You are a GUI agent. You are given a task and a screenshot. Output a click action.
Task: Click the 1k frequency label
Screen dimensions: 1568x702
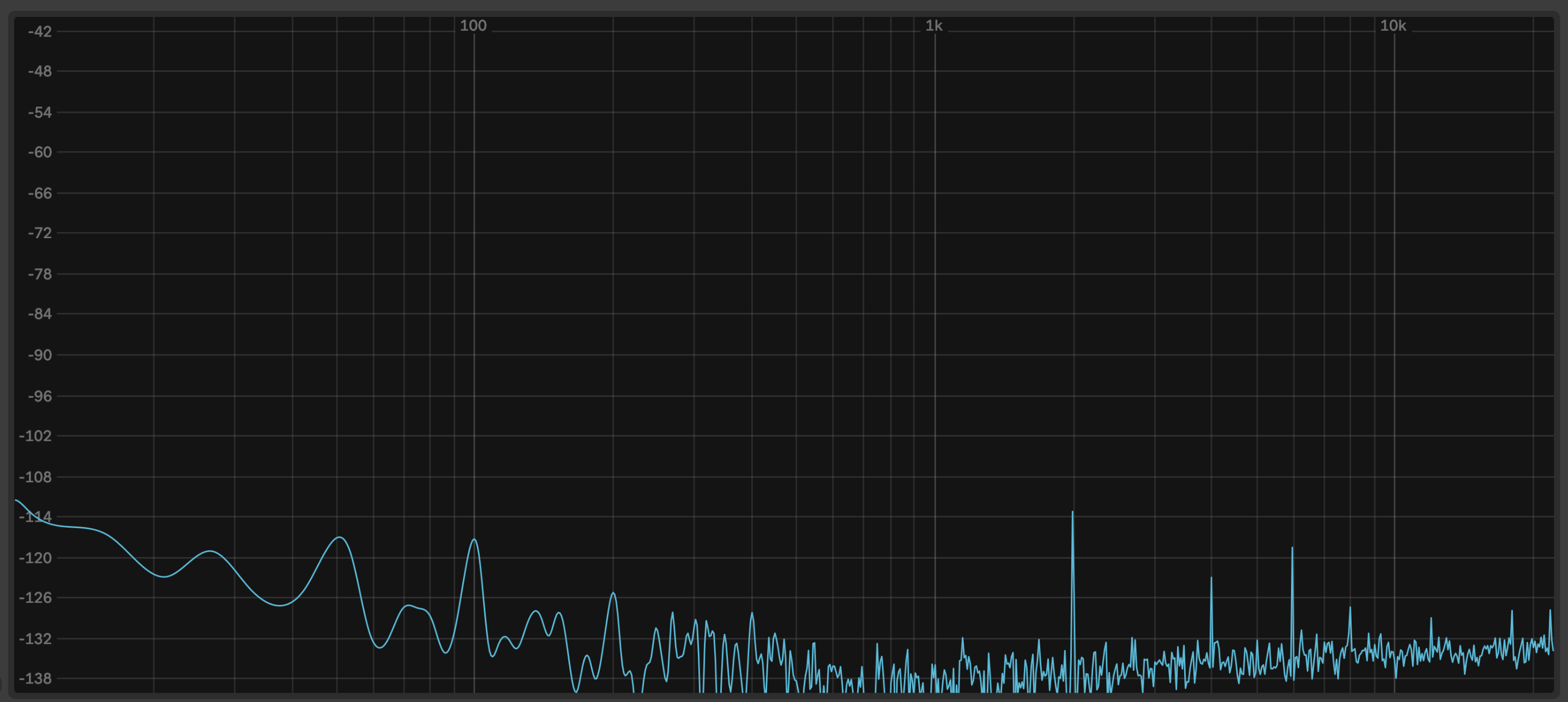(x=934, y=26)
